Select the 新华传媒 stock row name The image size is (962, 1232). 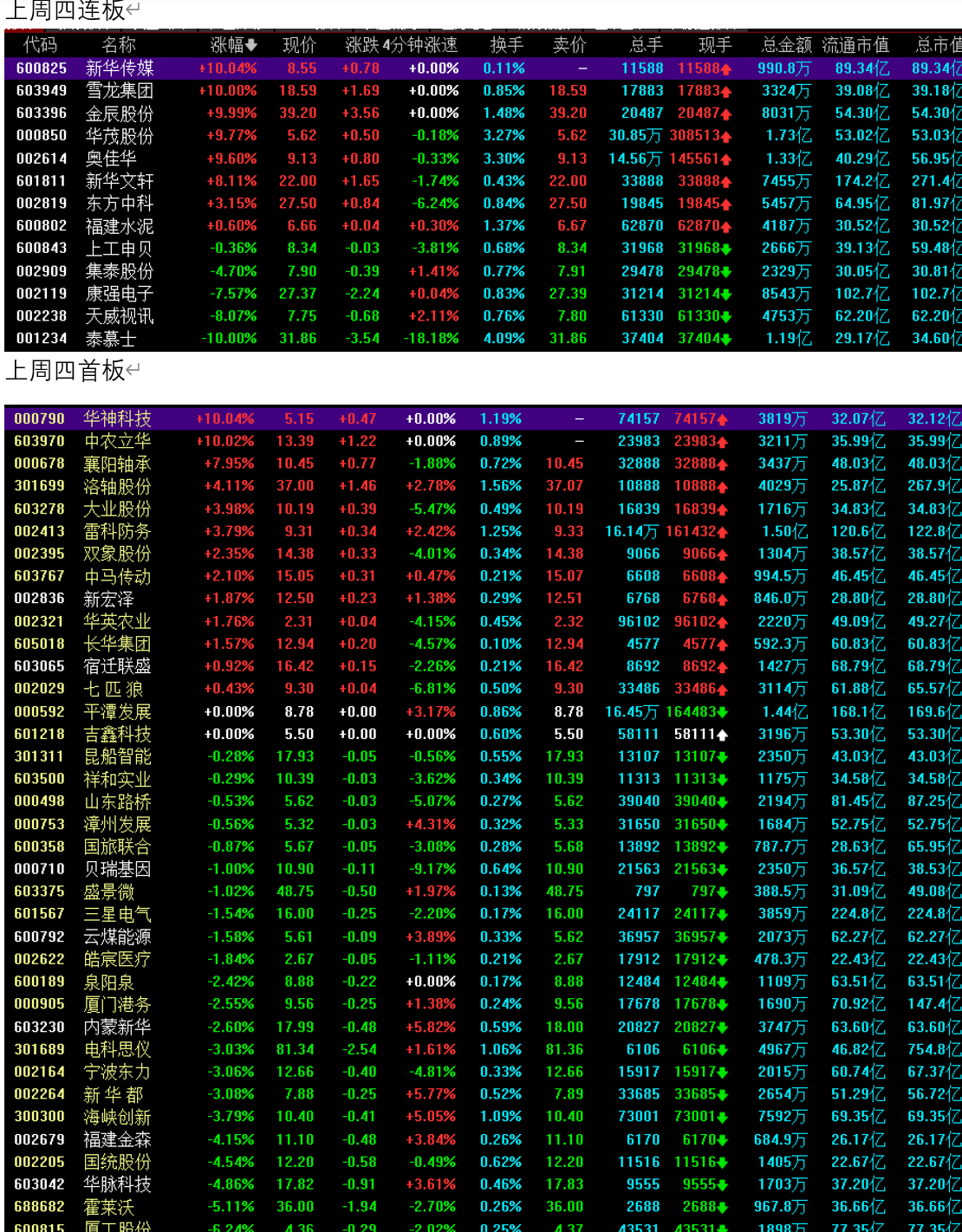120,68
